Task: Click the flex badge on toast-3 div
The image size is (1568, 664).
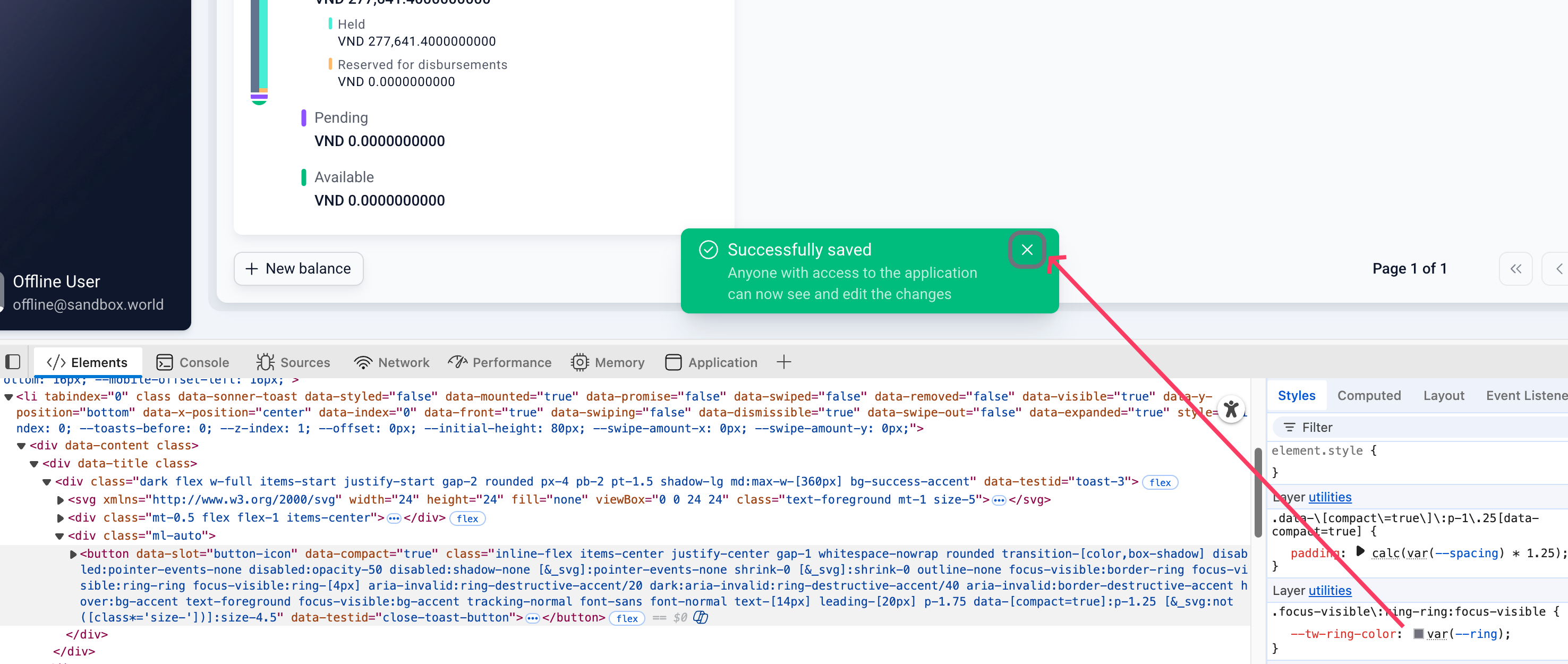Action: [1160, 482]
